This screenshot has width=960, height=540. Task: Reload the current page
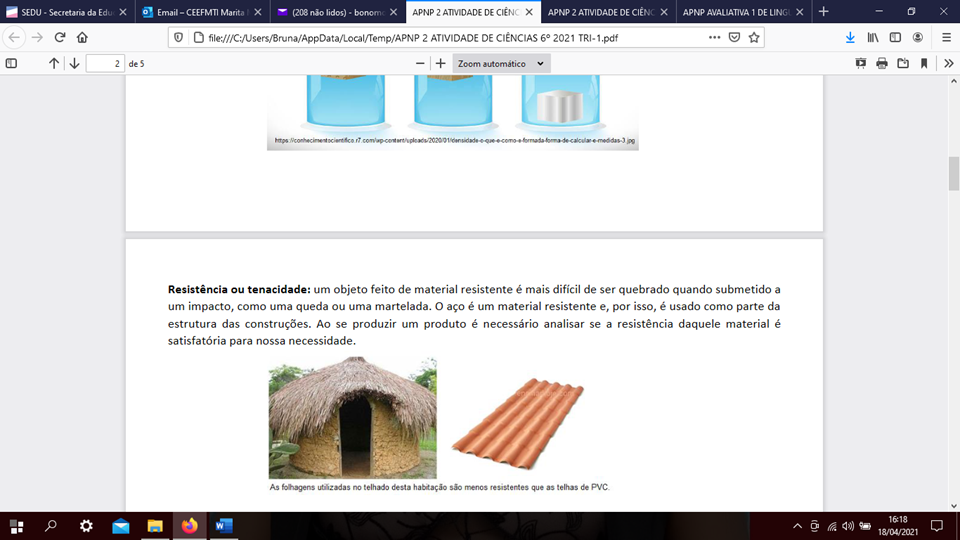(x=60, y=37)
